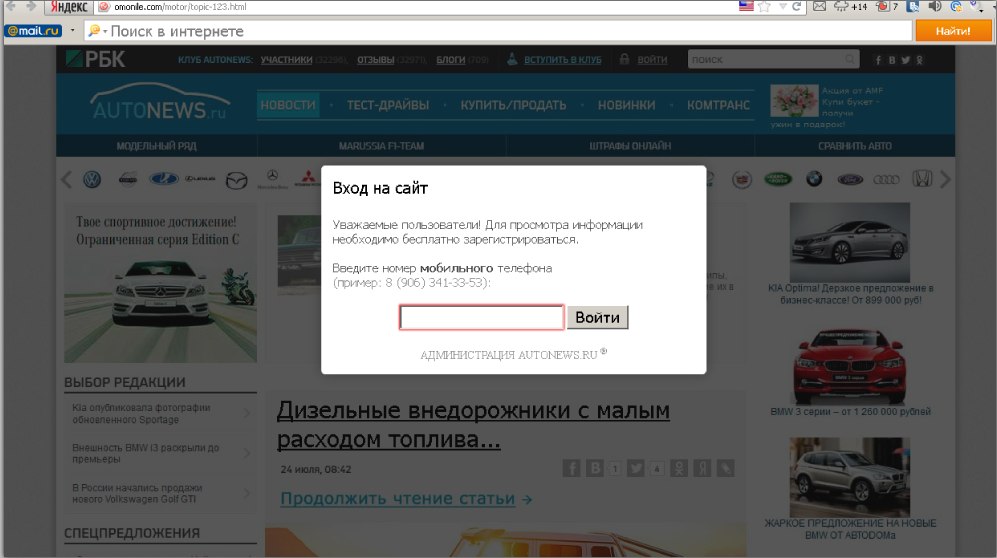Screen dimensions: 997x558
Task: Click the Войти button in the login dialog
Action: 598,317
